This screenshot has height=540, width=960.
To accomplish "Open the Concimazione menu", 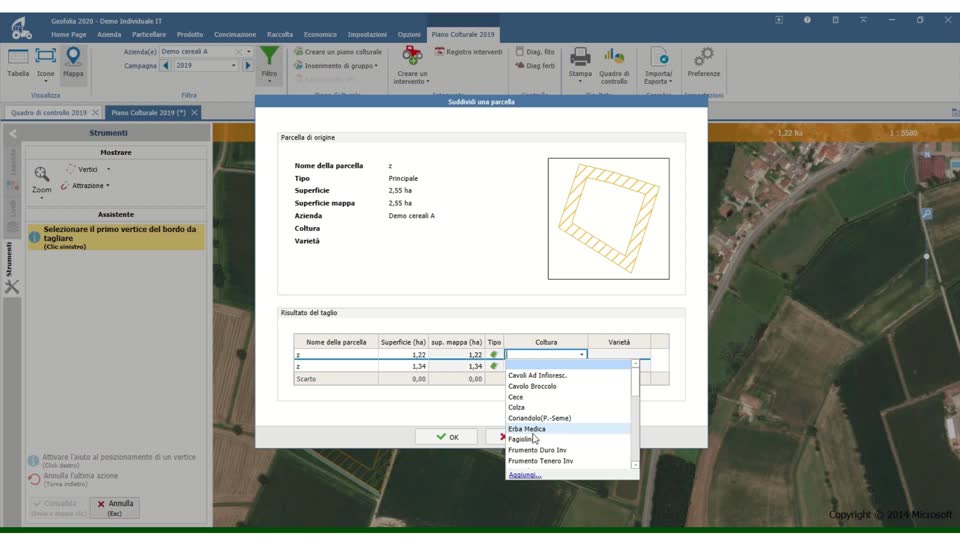I will tap(235, 34).
